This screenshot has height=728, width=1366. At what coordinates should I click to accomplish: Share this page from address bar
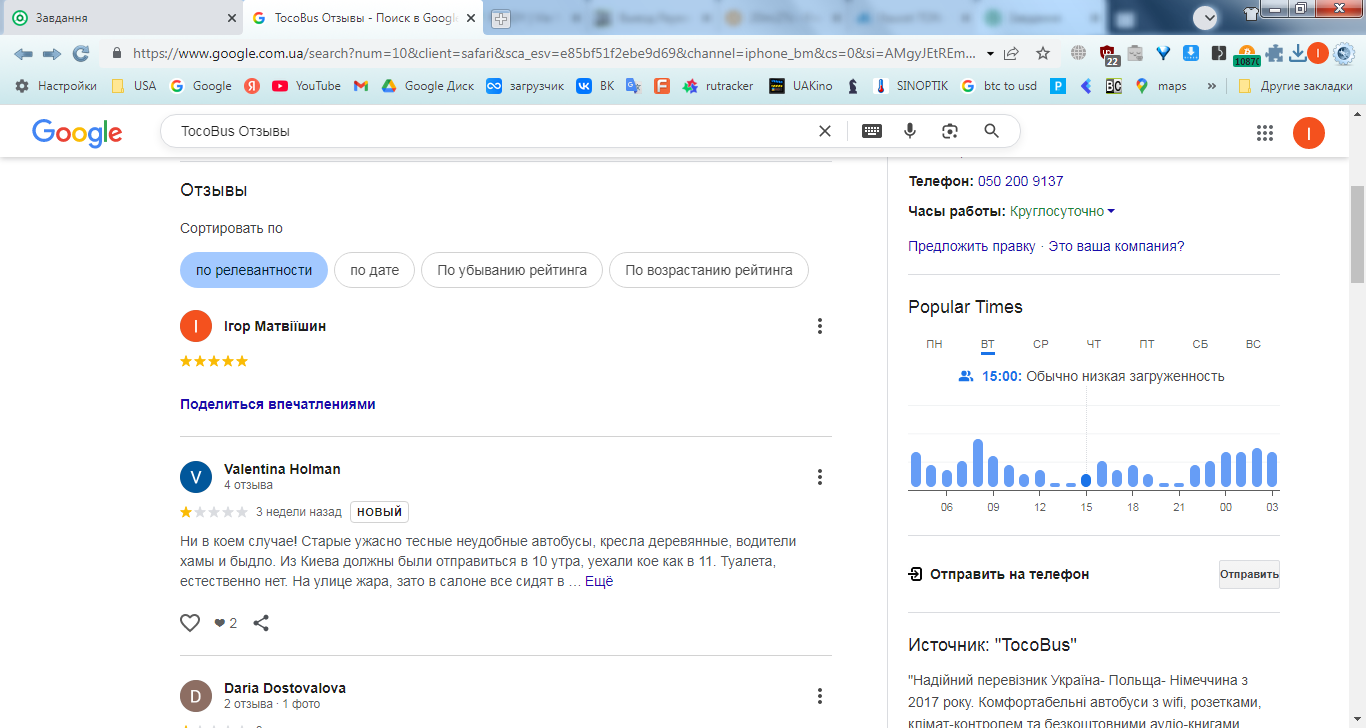pyautogui.click(x=1012, y=53)
